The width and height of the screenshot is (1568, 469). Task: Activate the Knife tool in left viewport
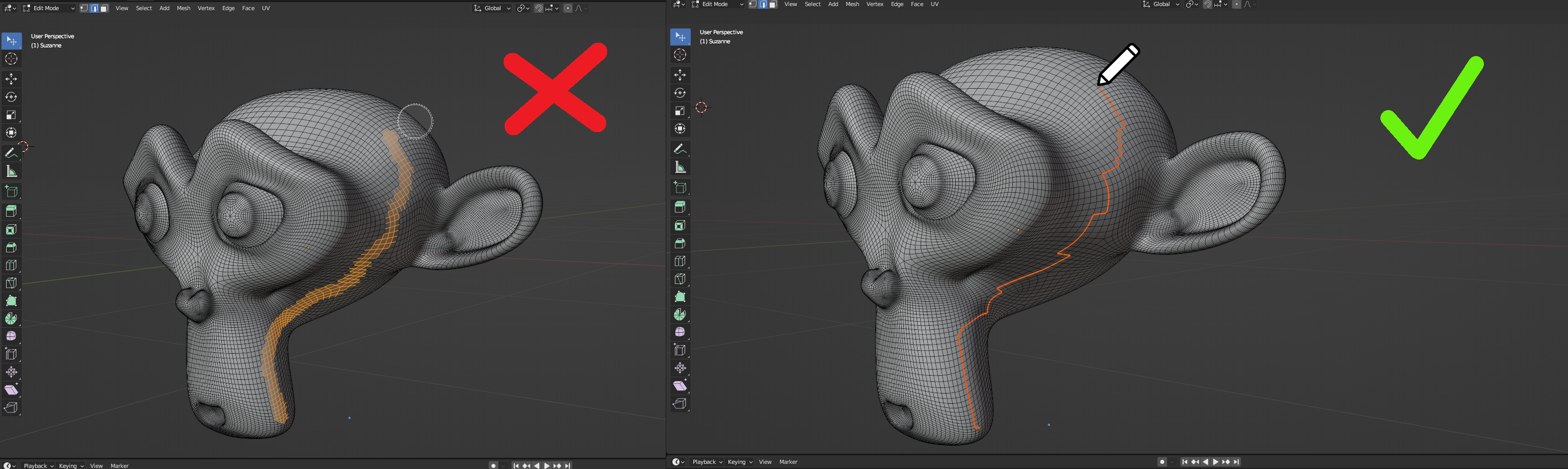(12, 282)
